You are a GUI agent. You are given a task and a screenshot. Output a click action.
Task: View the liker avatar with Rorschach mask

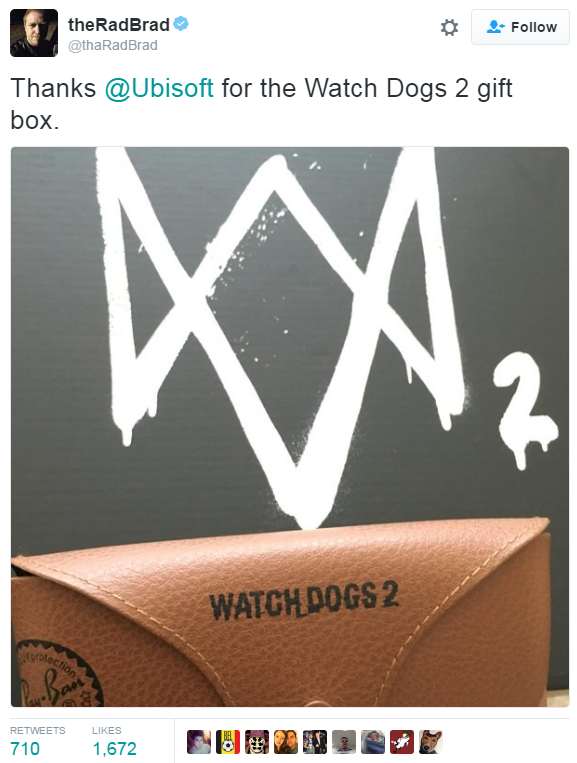(257, 742)
